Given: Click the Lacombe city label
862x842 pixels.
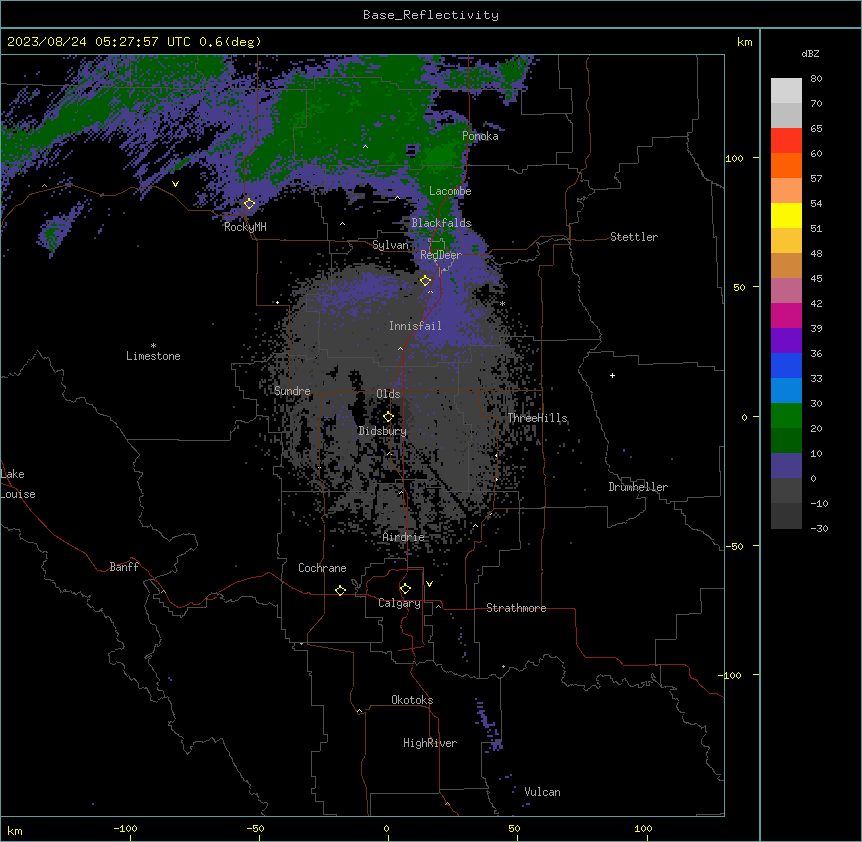Looking at the screenshot, I should (x=450, y=191).
